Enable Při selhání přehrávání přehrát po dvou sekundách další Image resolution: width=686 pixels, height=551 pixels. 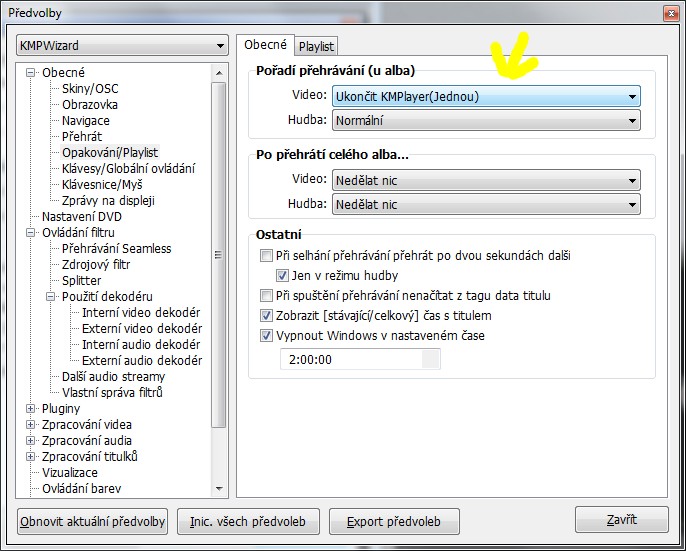266,255
